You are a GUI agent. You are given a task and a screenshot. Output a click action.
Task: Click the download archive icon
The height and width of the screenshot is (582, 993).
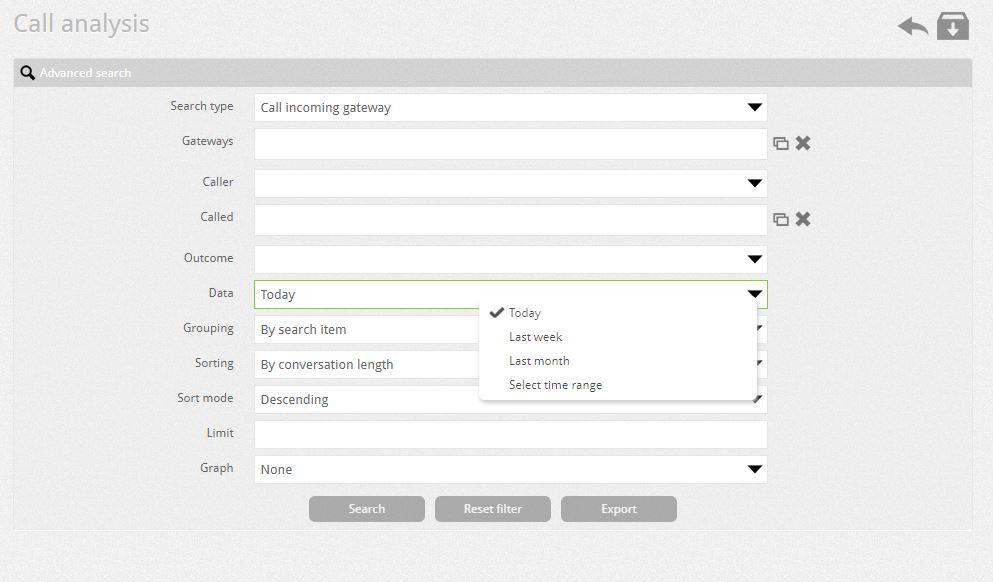click(x=952, y=26)
